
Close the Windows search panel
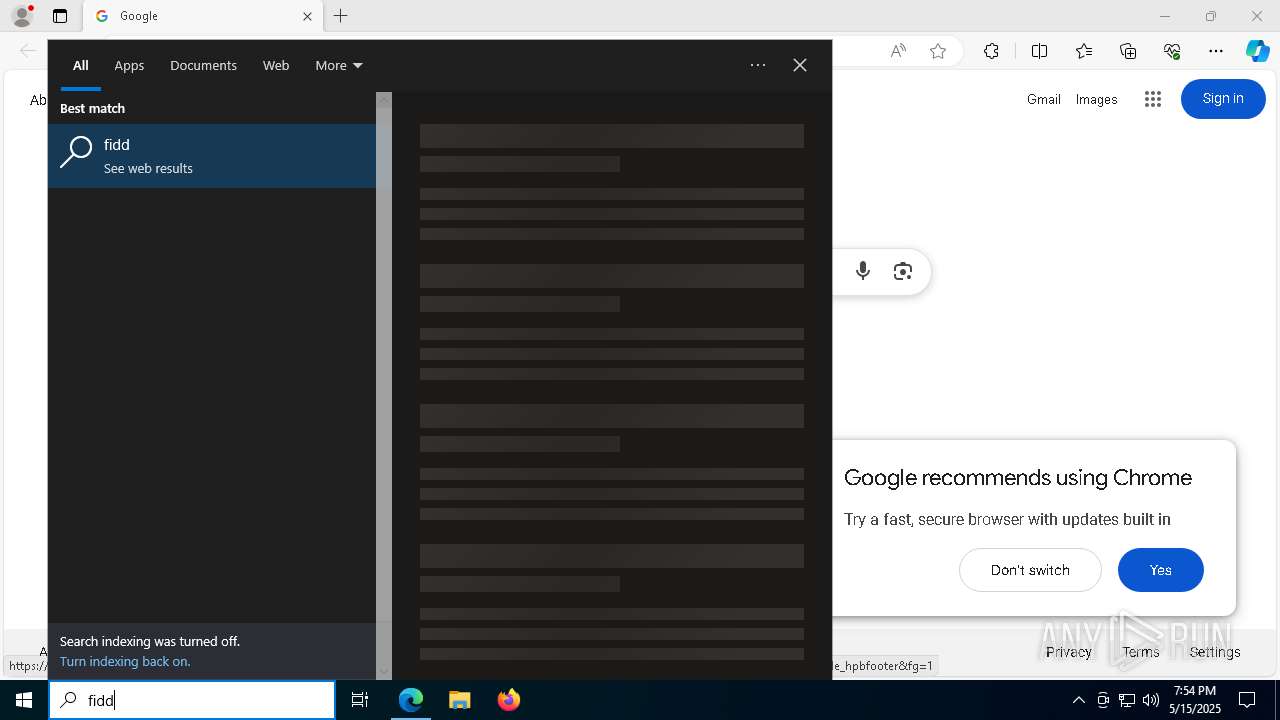coord(800,66)
